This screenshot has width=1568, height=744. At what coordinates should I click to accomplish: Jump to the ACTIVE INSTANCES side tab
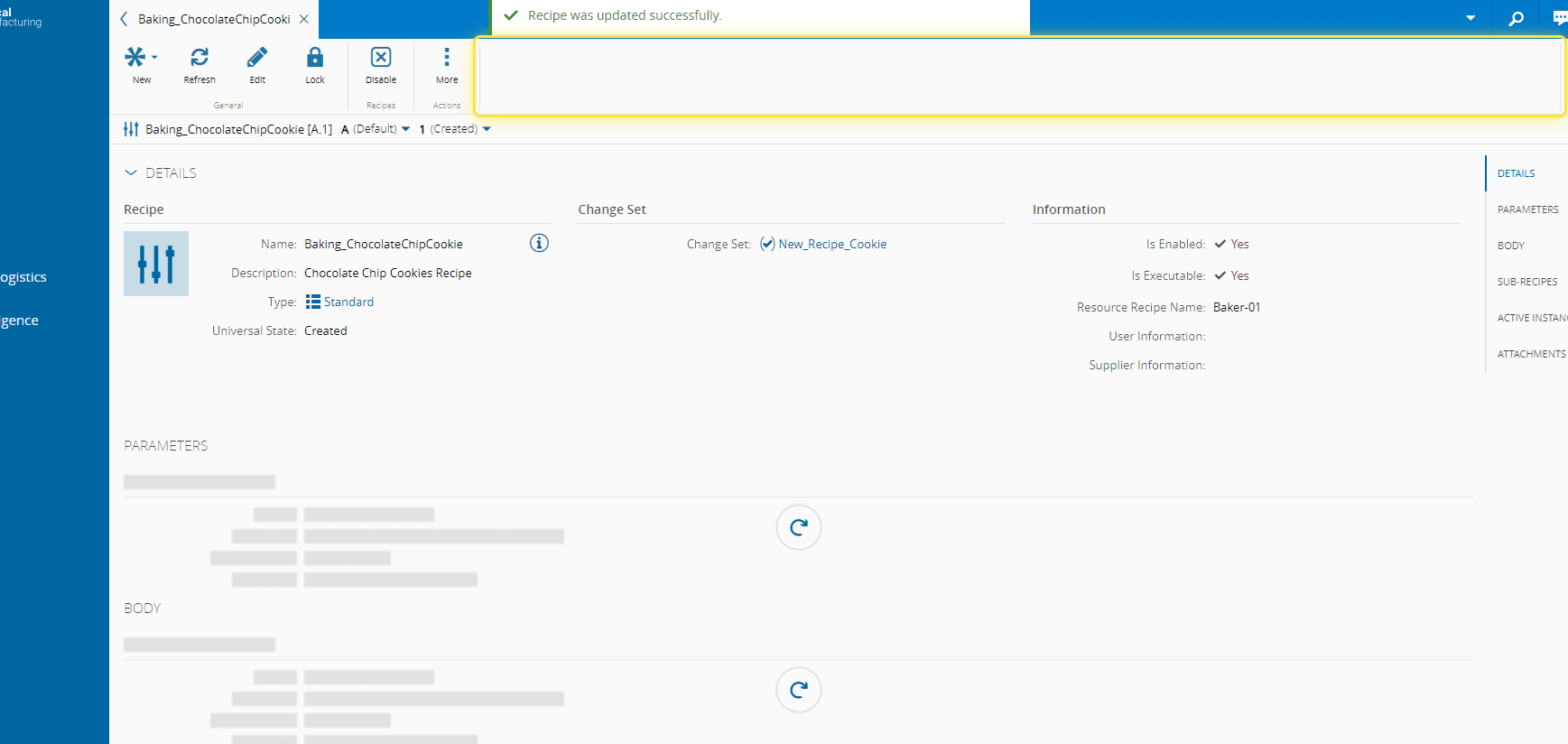pos(1533,318)
